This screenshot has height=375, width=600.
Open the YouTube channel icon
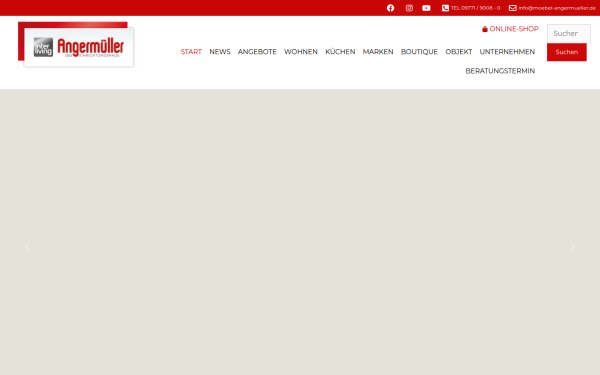coord(426,8)
